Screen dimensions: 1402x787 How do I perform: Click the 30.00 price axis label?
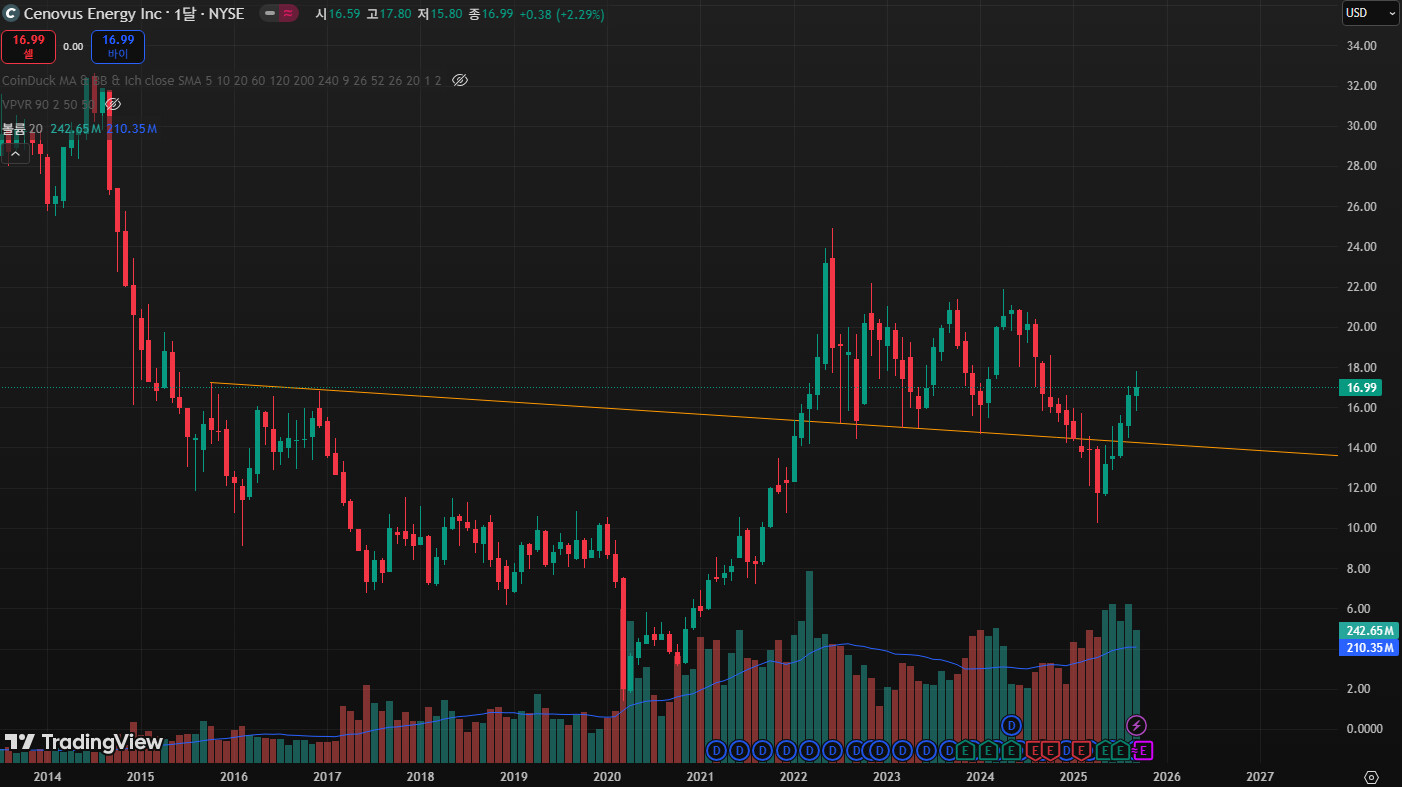pyautogui.click(x=1362, y=126)
